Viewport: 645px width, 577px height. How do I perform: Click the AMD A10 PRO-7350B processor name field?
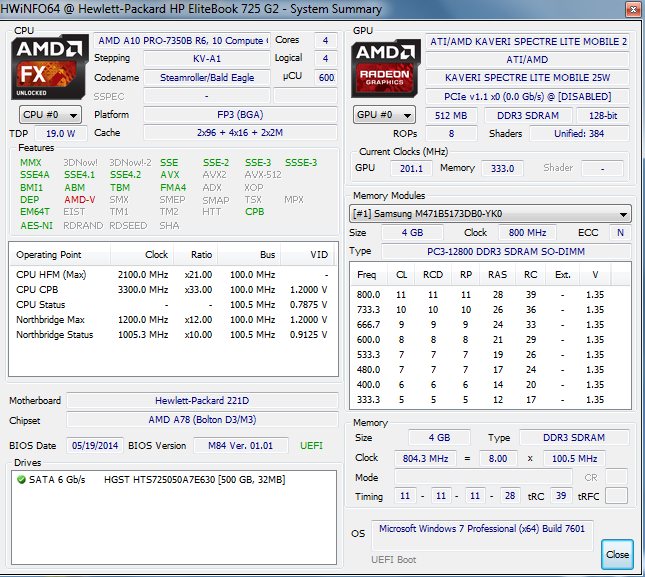(x=182, y=41)
